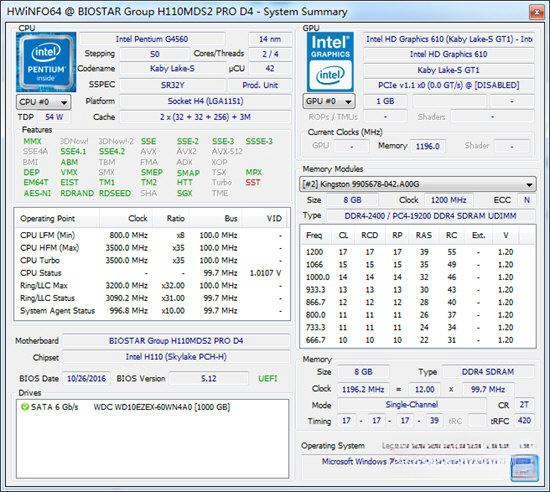Click the green SATA drive status icon
Image resolution: width=550 pixels, height=492 pixels.
[25, 407]
